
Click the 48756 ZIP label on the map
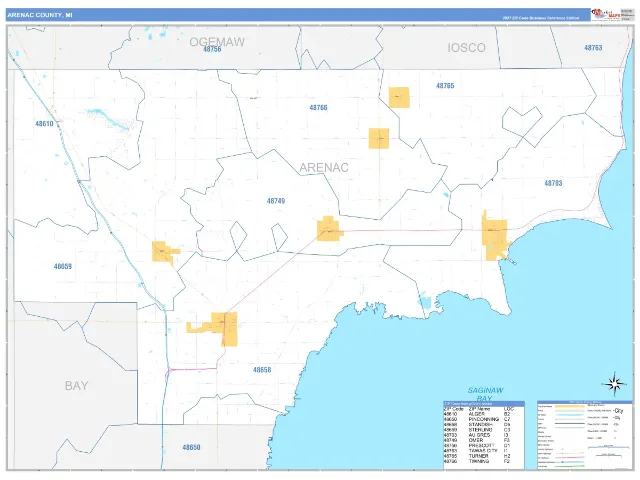pyautogui.click(x=212, y=49)
